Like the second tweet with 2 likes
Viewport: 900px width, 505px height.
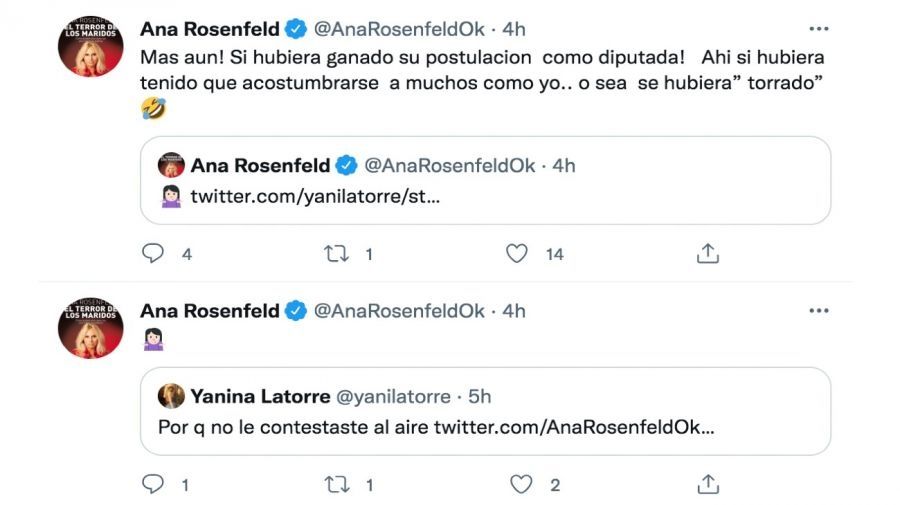[x=521, y=485]
